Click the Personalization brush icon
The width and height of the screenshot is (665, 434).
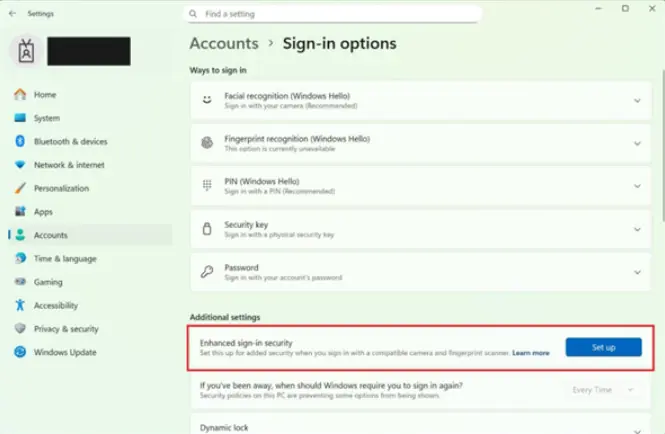tap(19, 188)
